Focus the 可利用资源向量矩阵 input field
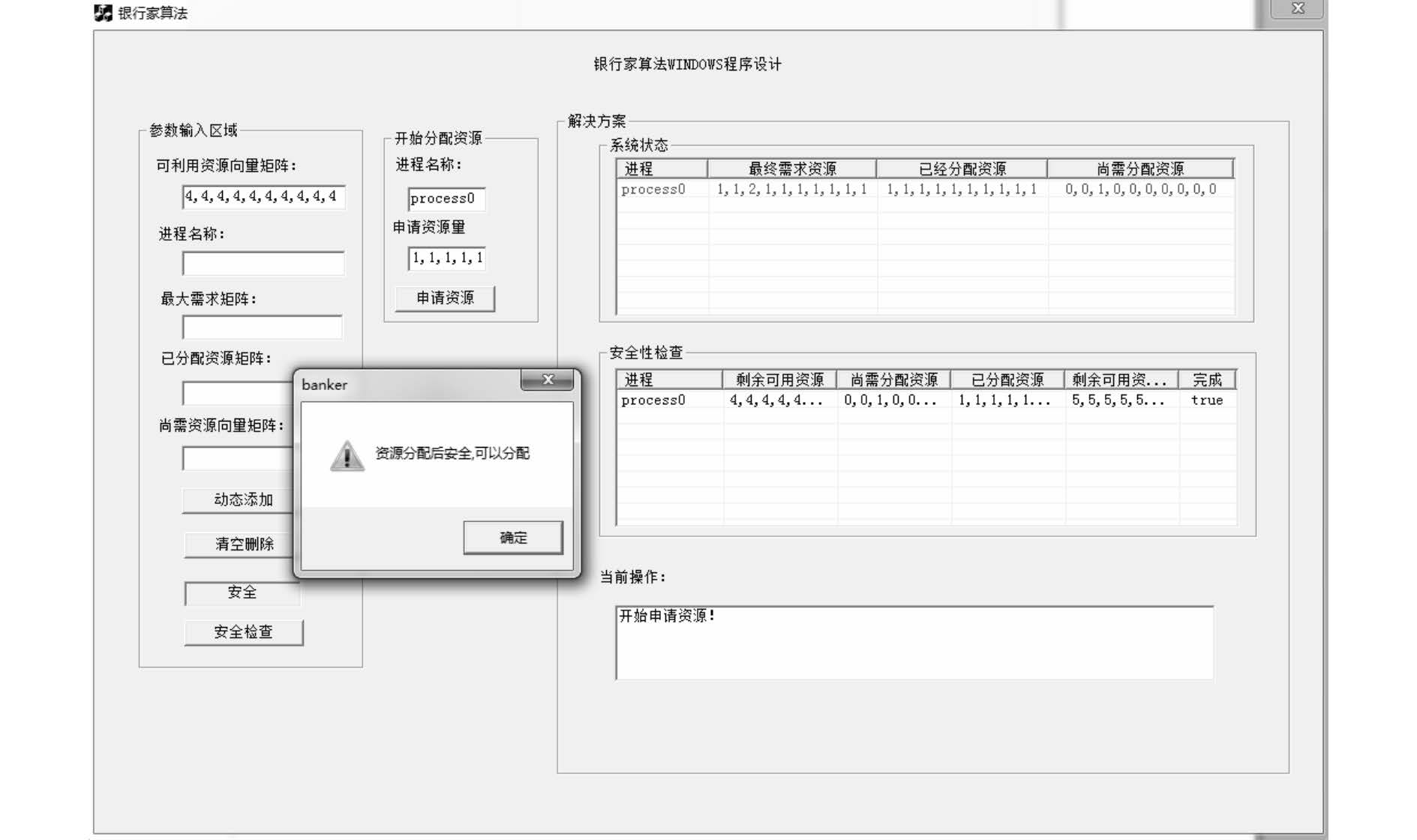Image resolution: width=1417 pixels, height=840 pixels. [263, 196]
